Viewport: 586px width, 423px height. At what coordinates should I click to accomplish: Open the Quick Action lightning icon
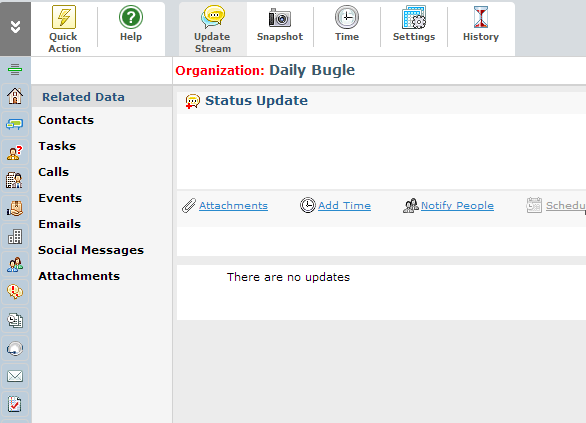[x=64, y=17]
